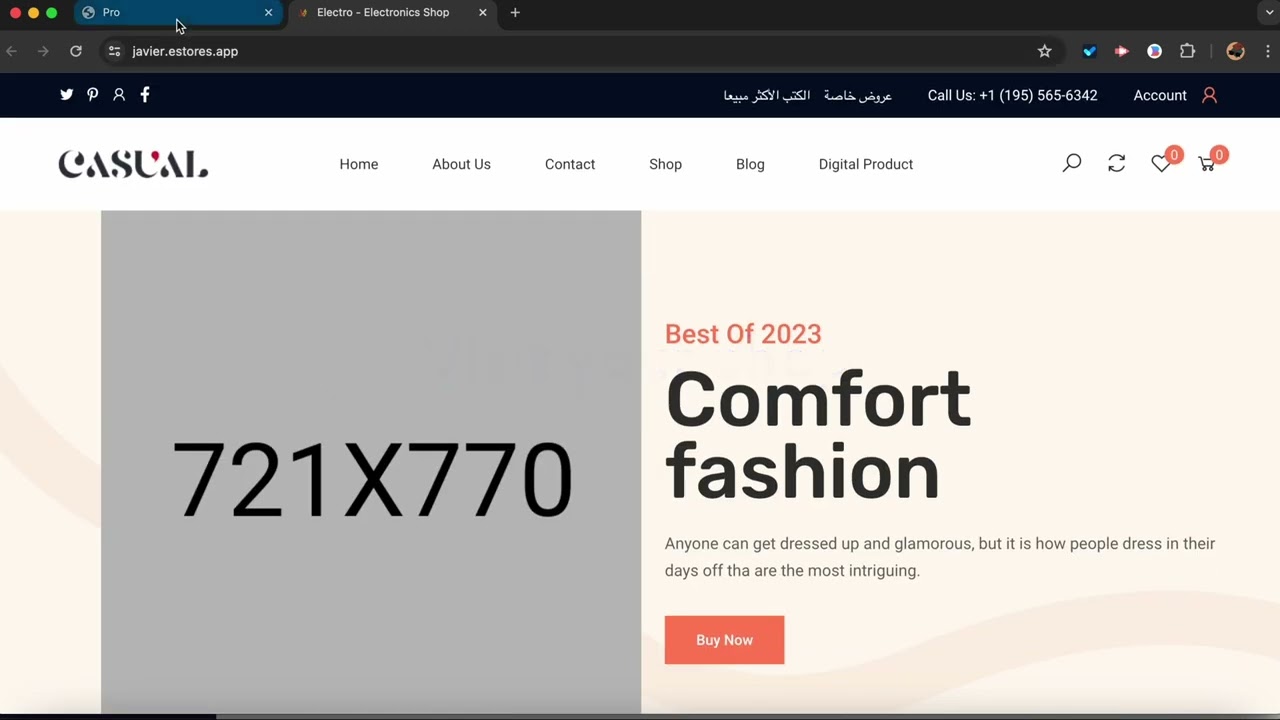This screenshot has width=1280, height=720.
Task: Open the Shop menu item
Action: click(x=665, y=164)
